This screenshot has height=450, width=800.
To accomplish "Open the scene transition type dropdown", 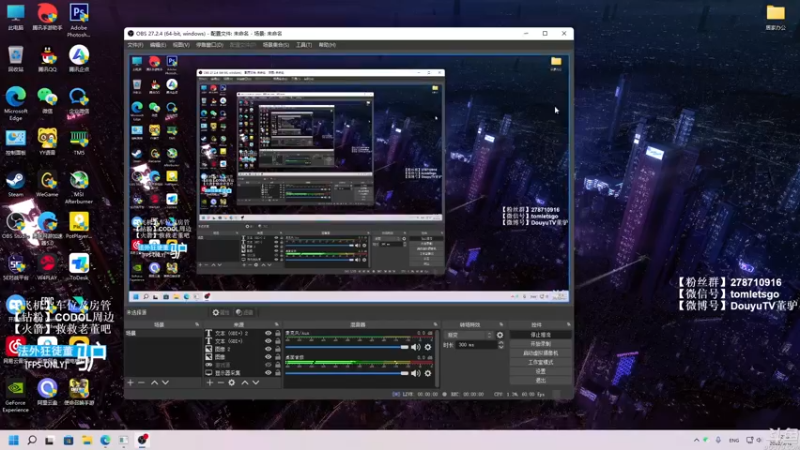I will tap(469, 335).
